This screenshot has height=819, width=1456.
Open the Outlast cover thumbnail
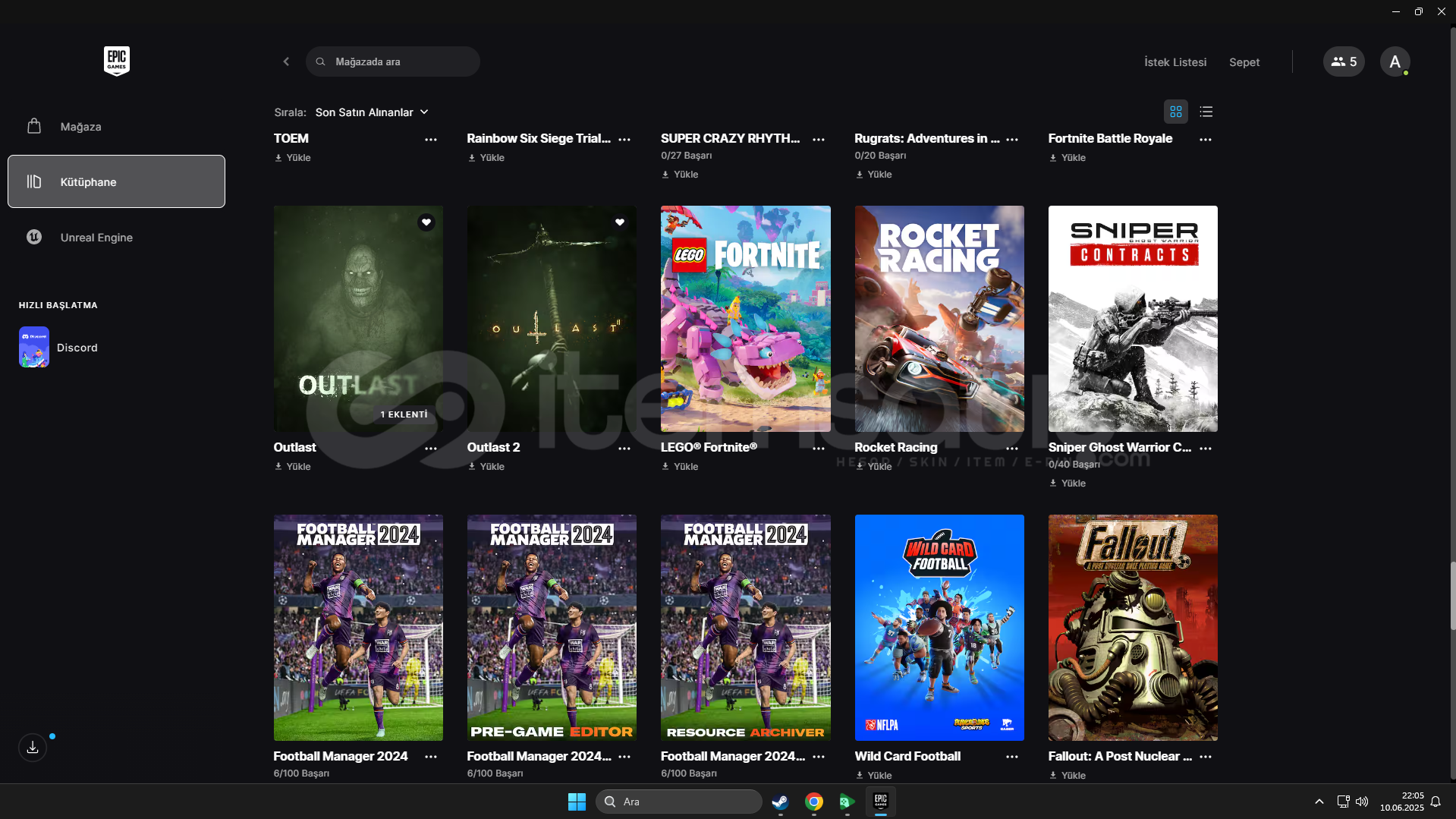(358, 319)
